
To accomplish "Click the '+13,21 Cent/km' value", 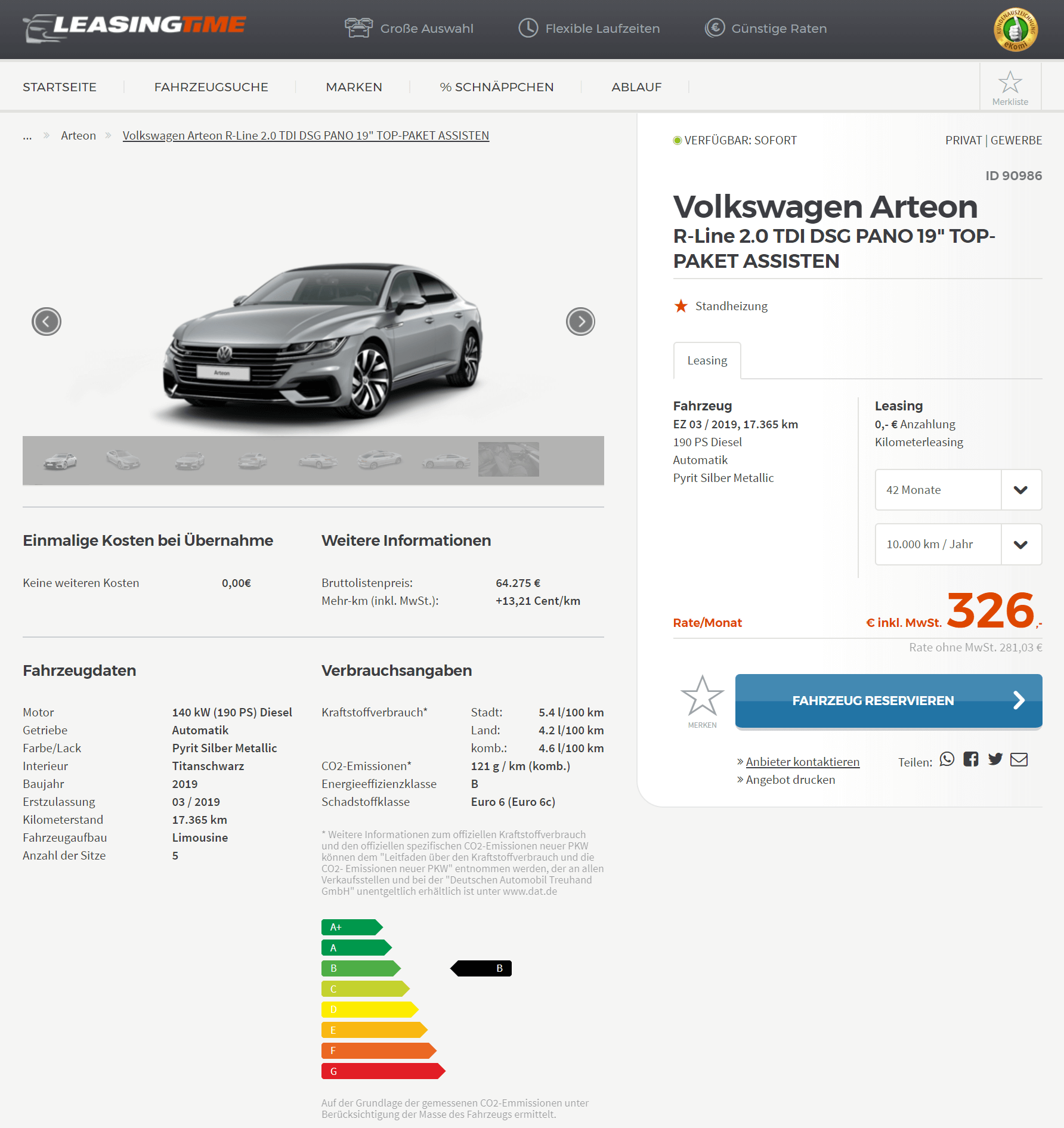I will (537, 601).
